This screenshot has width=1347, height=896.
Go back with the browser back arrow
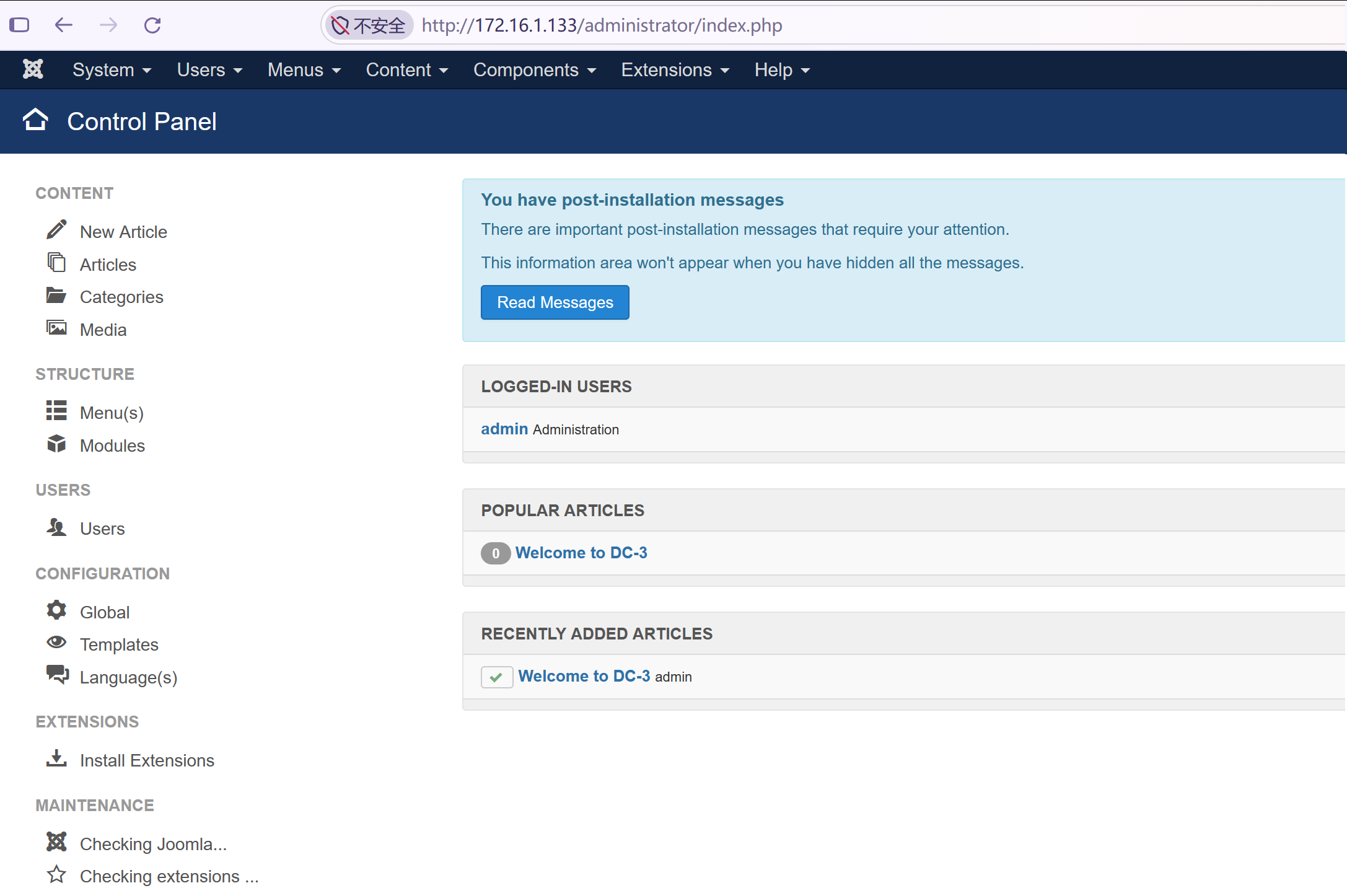pyautogui.click(x=64, y=25)
